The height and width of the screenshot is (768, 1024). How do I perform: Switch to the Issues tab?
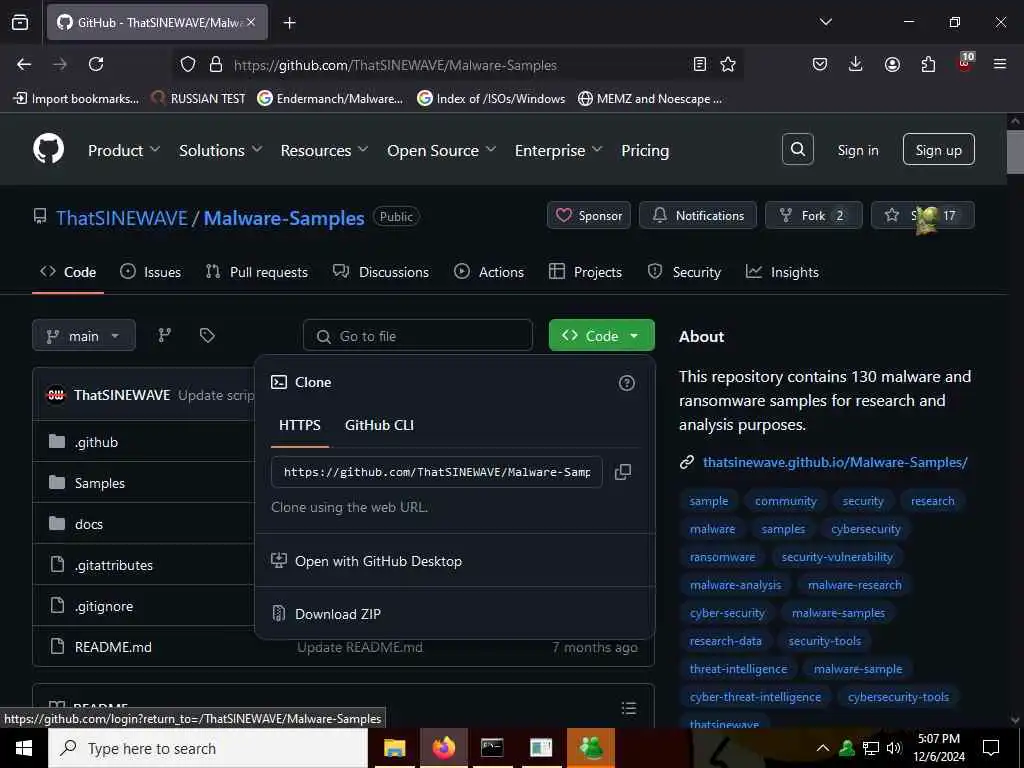(x=150, y=272)
